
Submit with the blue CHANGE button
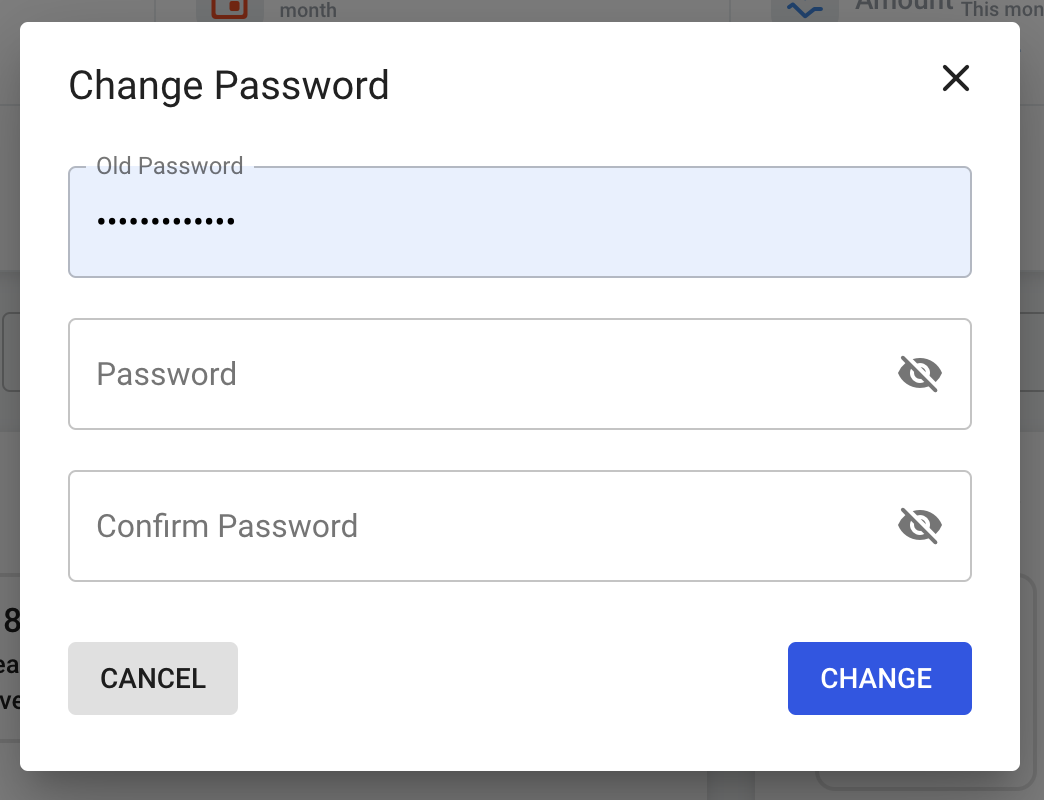pyautogui.click(x=879, y=678)
